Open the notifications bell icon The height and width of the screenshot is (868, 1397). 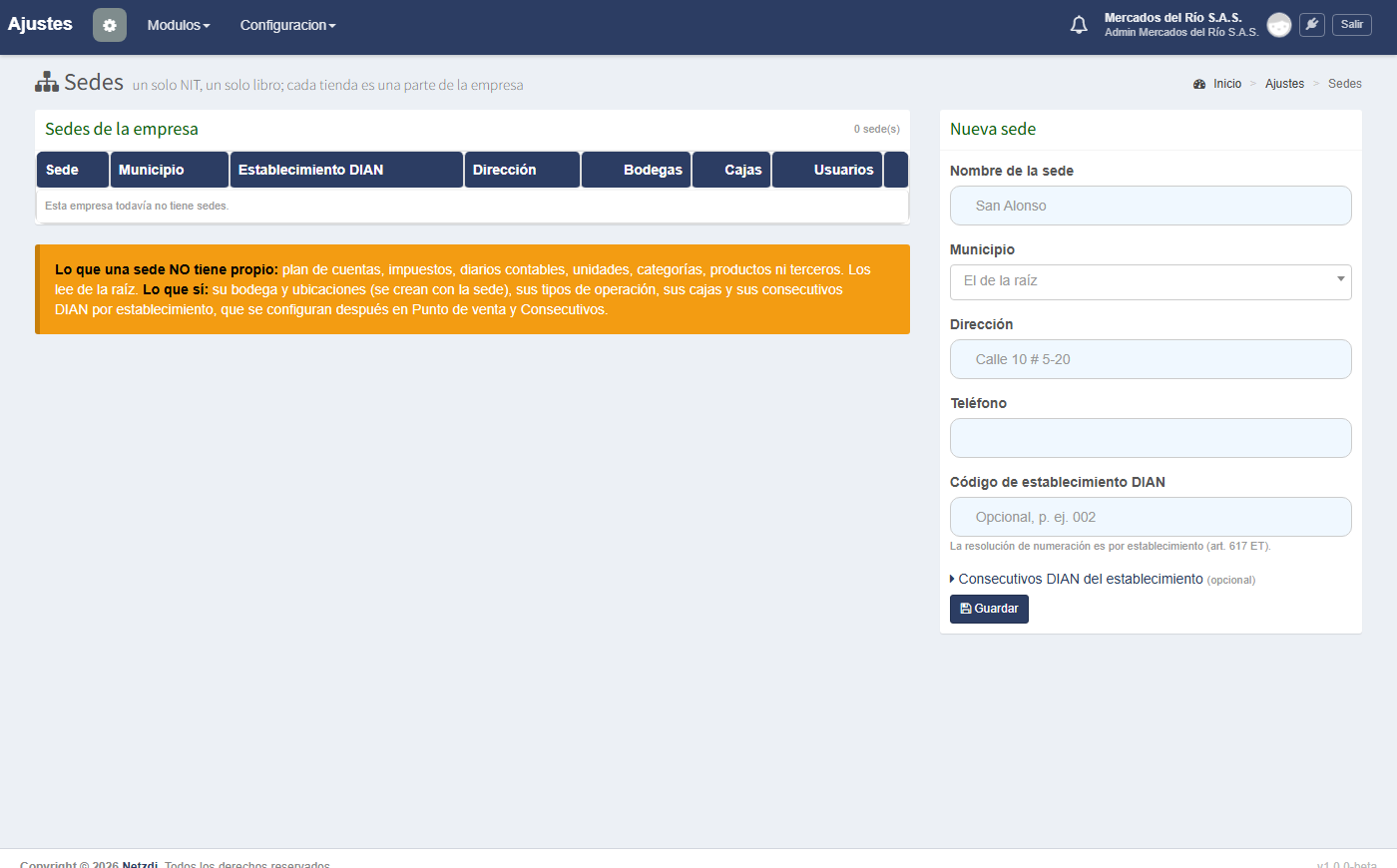click(x=1079, y=25)
